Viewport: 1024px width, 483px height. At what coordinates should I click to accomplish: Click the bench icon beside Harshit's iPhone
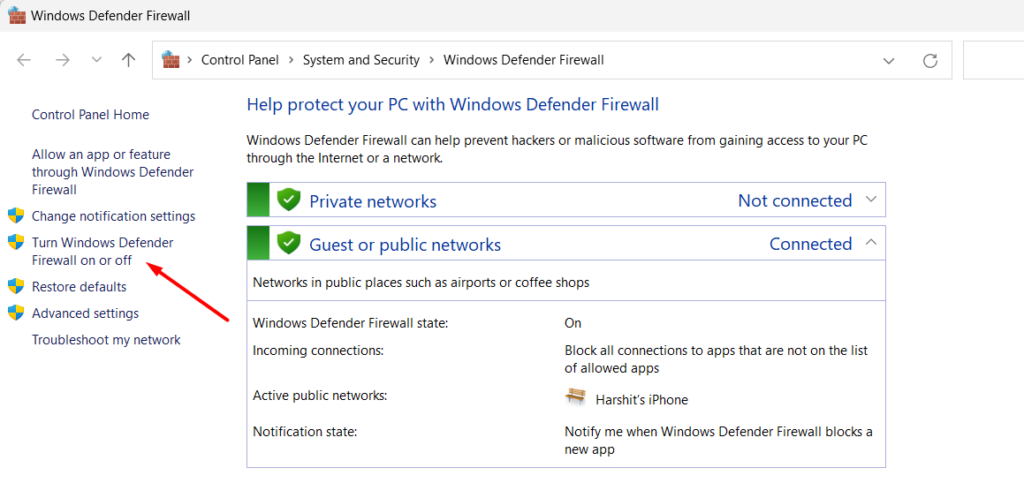pyautogui.click(x=575, y=398)
